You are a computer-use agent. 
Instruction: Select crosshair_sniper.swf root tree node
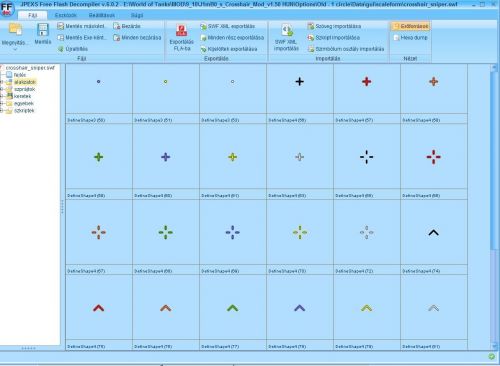(x=29, y=68)
